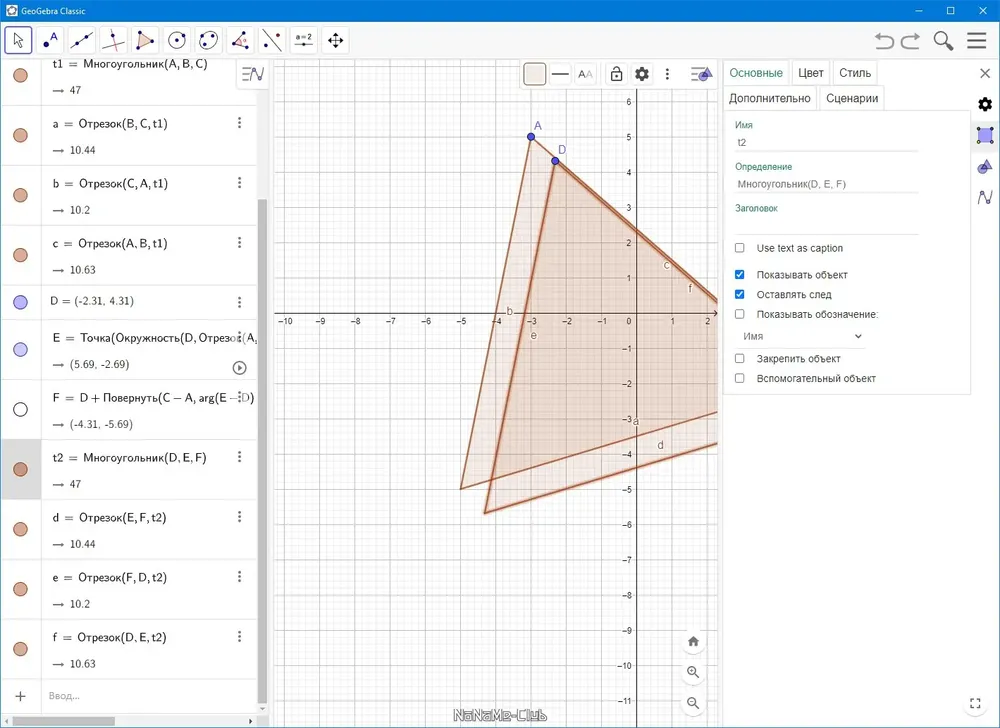Click the color swatch in style bar
Screen dimensions: 1000x728
[x=534, y=74]
